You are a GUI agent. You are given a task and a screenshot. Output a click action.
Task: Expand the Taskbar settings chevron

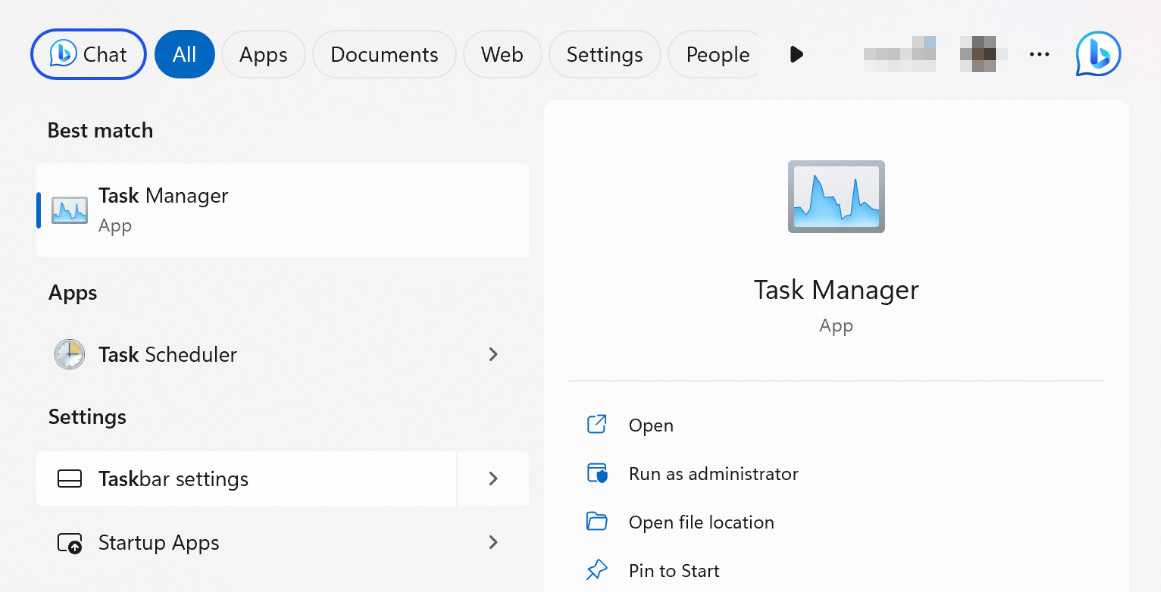click(493, 479)
